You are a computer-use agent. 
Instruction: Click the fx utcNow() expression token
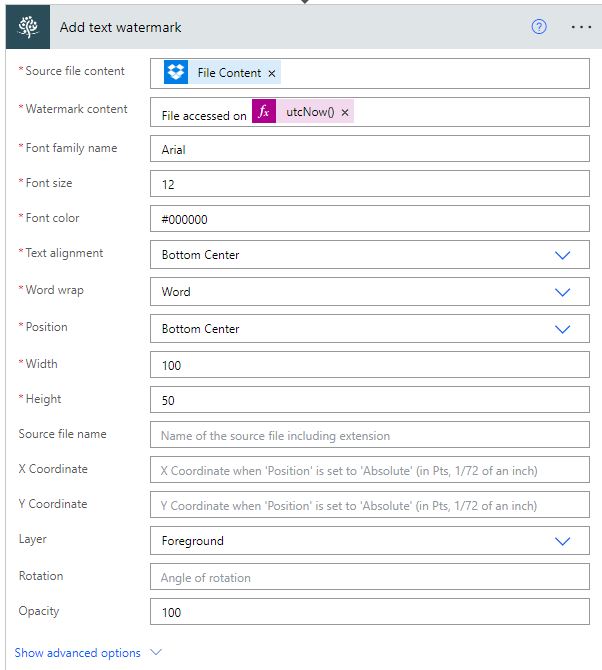point(317,113)
